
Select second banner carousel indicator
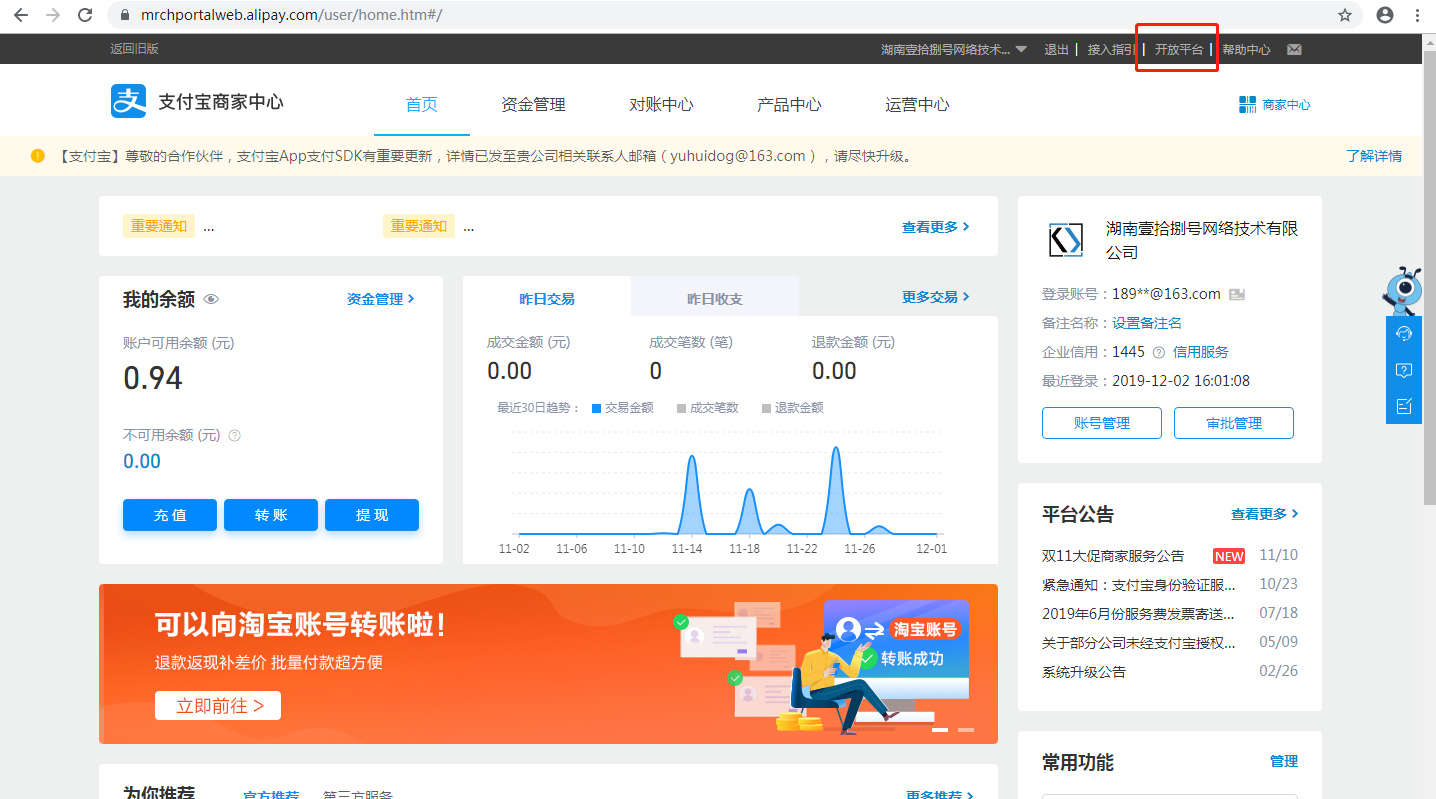coord(965,730)
